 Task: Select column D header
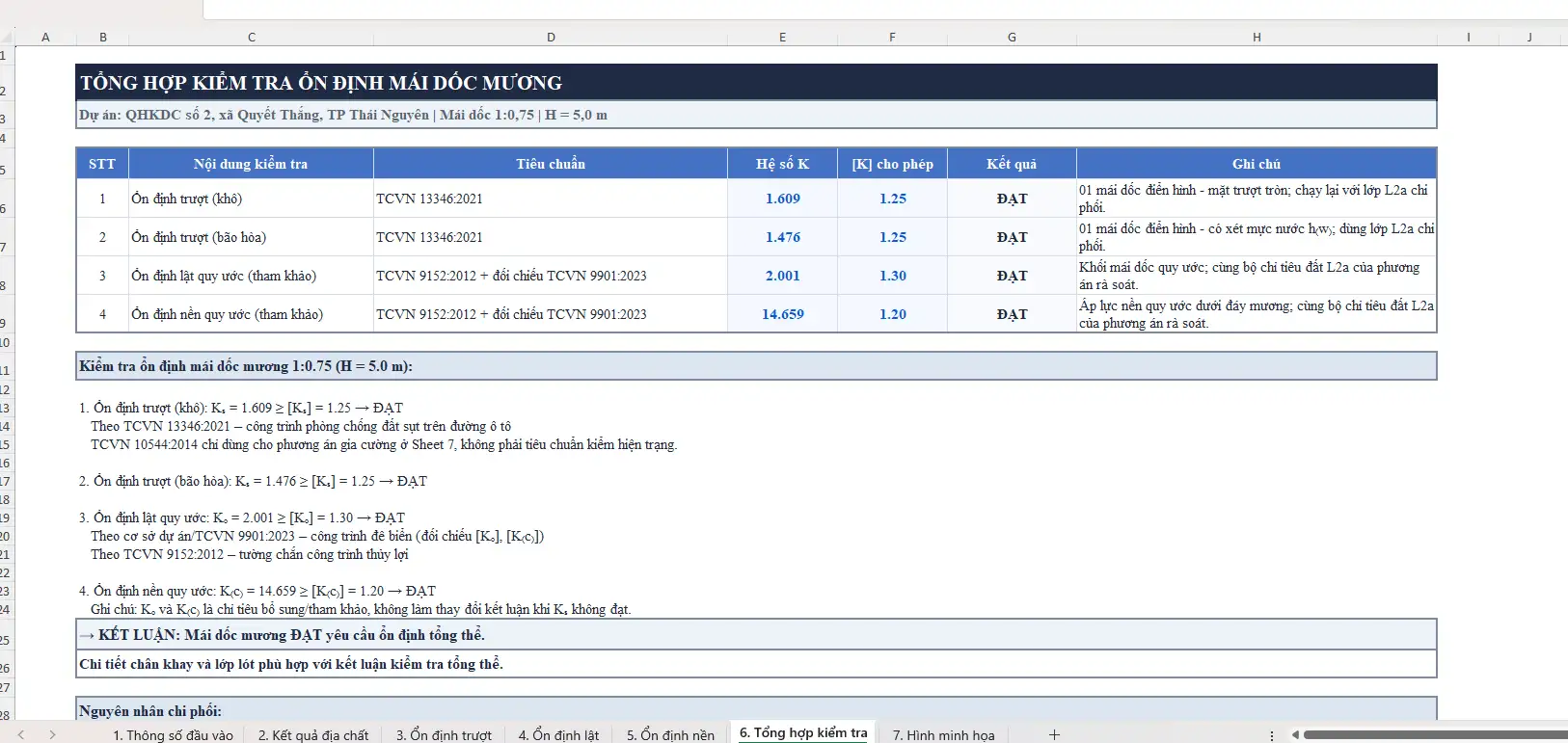pos(551,38)
